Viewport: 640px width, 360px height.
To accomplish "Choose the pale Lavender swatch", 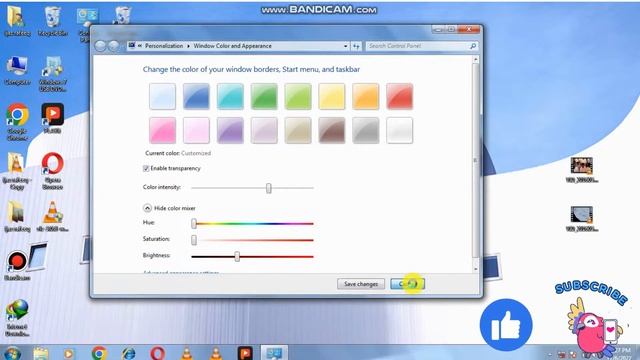I will [x=264, y=130].
